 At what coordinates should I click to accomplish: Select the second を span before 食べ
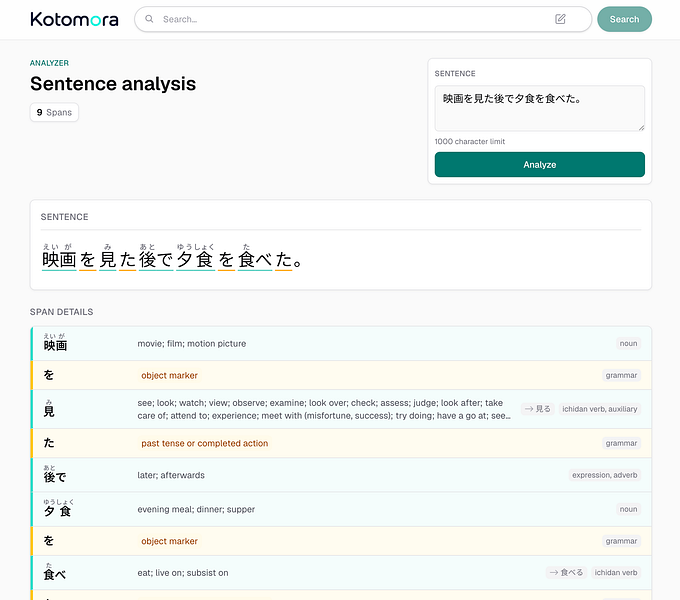[x=226, y=260]
